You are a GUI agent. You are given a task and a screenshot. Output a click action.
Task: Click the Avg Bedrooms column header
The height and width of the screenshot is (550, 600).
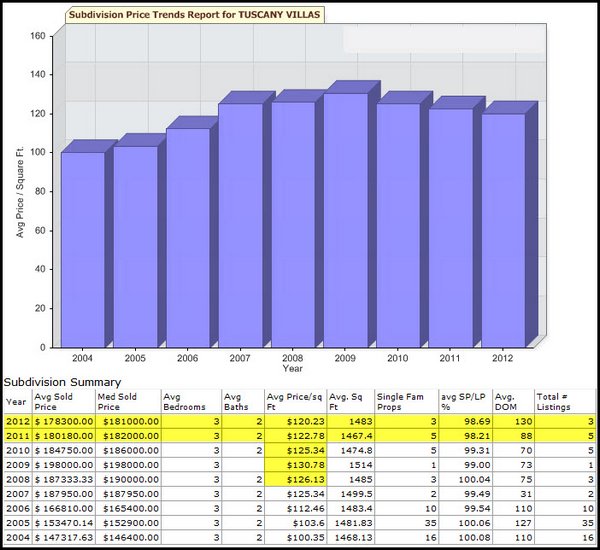tap(191, 402)
